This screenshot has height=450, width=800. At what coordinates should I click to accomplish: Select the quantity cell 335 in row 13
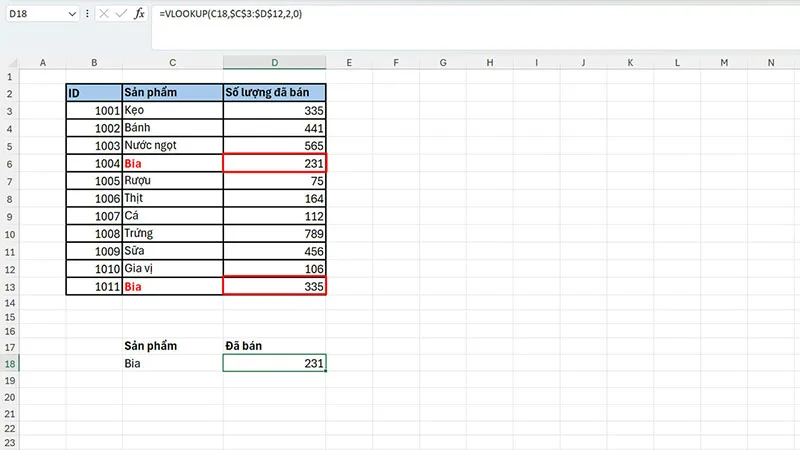pyautogui.click(x=274, y=287)
